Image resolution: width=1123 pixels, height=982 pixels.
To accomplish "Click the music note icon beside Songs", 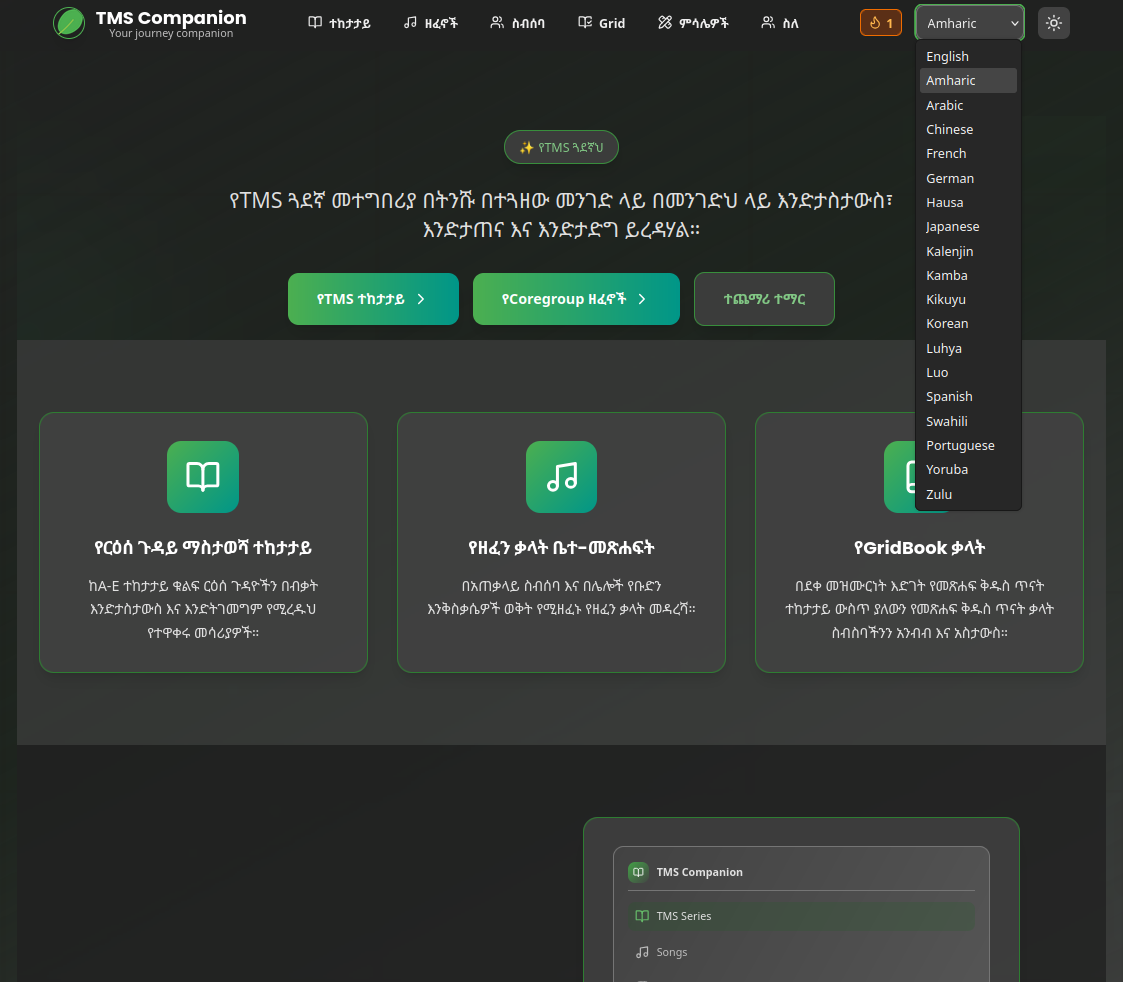I will [x=642, y=952].
